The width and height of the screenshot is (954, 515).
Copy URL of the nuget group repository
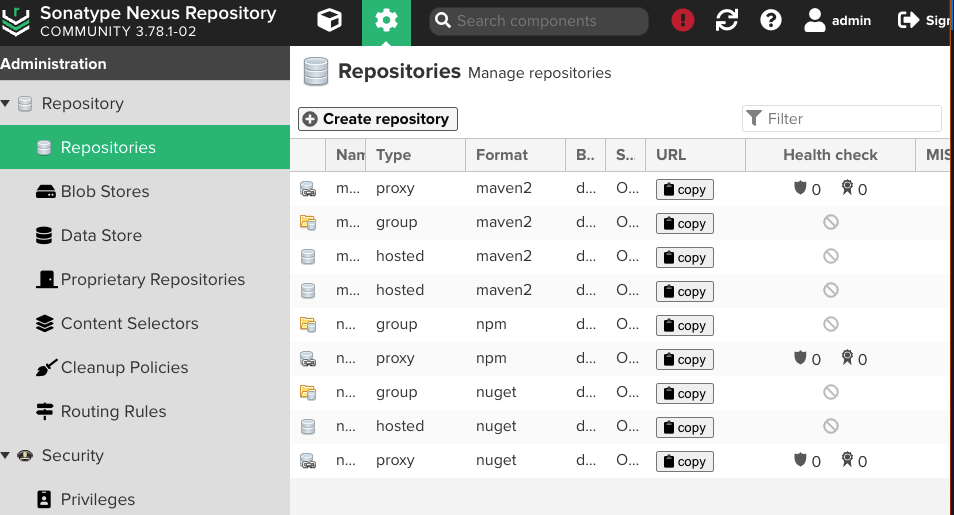click(x=684, y=393)
